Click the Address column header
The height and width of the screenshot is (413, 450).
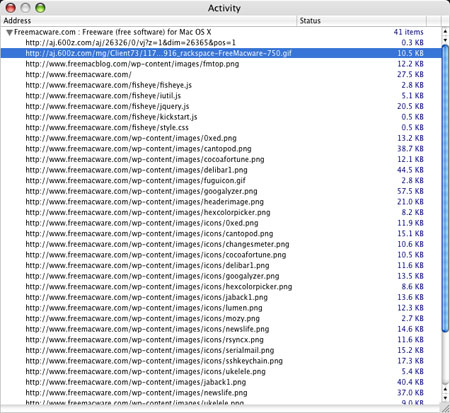(148, 21)
